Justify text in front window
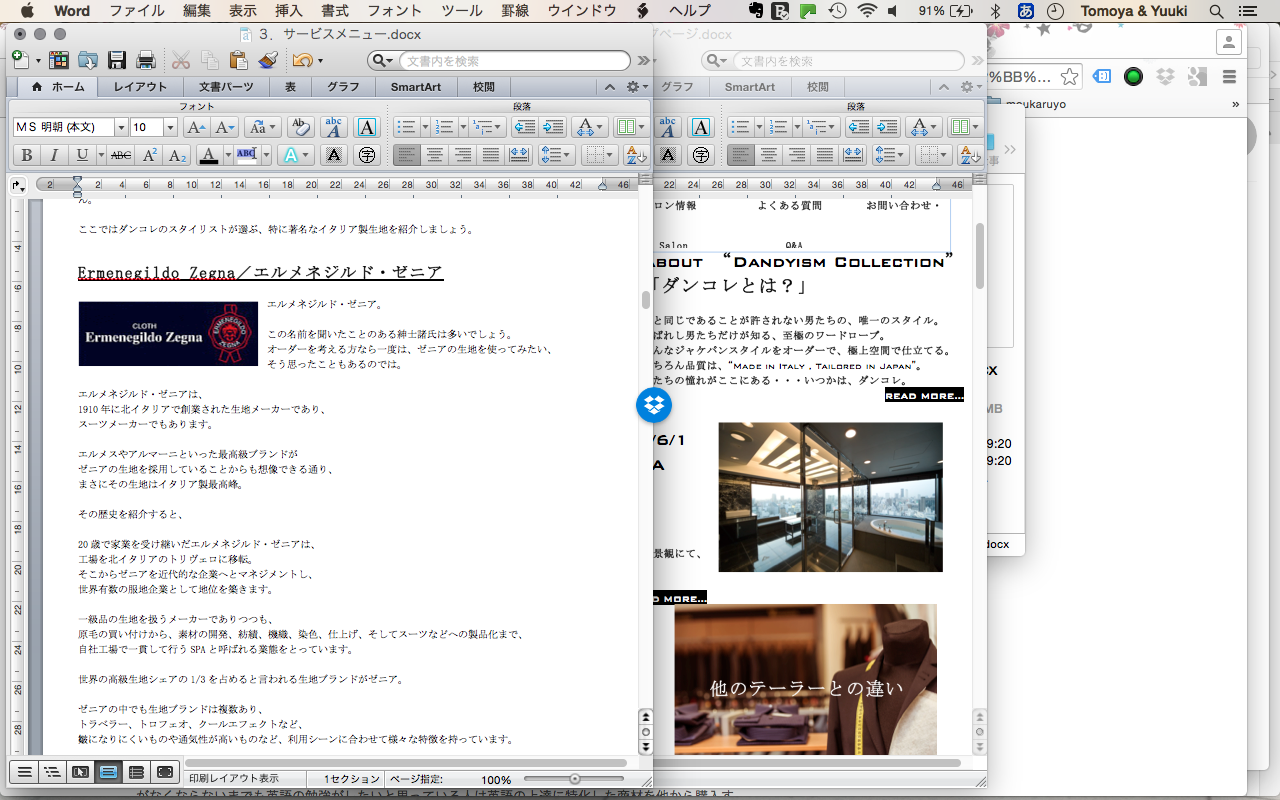The image size is (1280, 800). 490,155
